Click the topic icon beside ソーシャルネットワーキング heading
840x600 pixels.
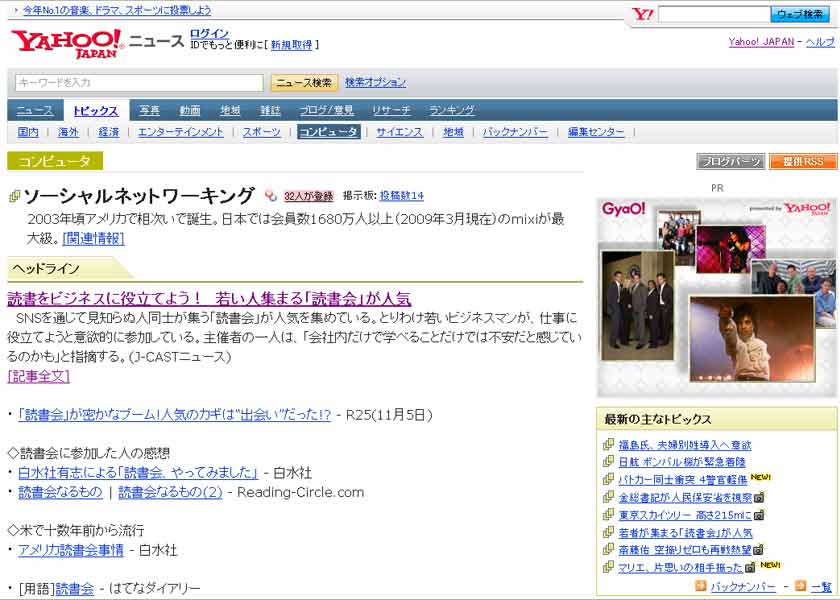14,196
